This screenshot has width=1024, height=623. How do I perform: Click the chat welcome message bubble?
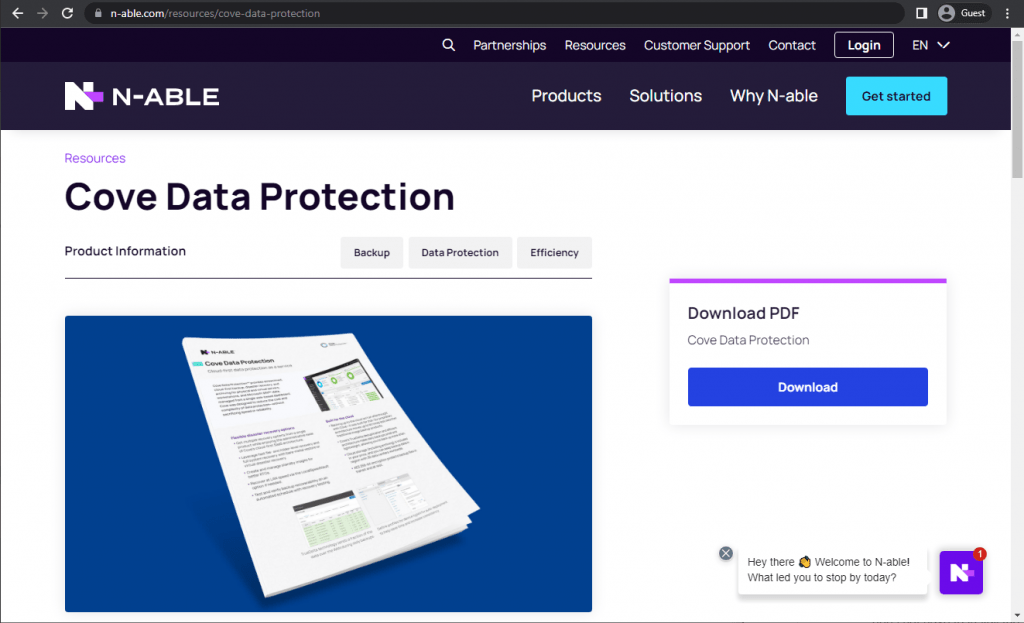tap(833, 570)
